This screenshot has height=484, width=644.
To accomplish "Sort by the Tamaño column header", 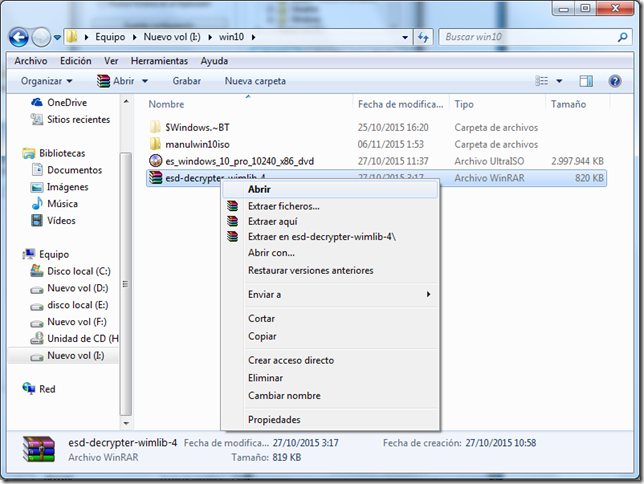I will coord(568,104).
